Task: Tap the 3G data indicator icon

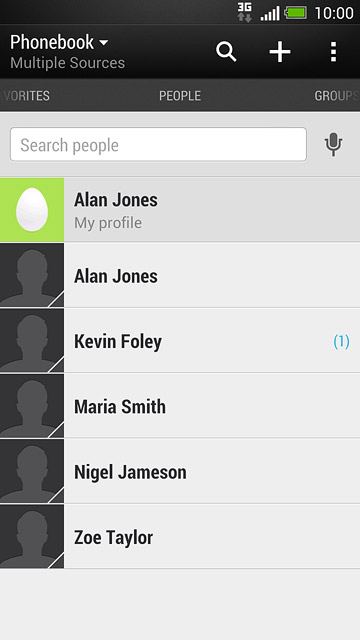Action: (244, 12)
